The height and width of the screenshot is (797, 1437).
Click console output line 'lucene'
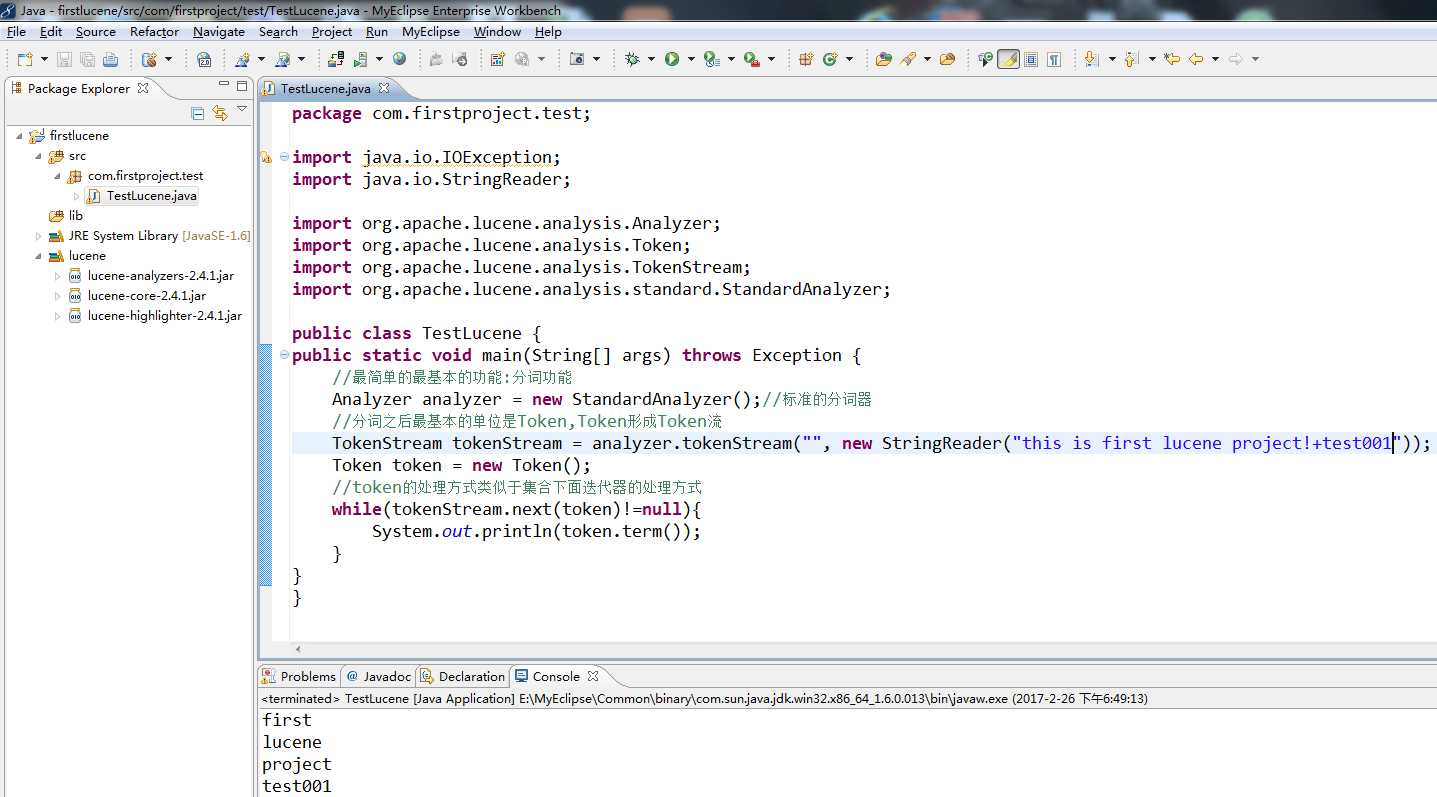292,742
